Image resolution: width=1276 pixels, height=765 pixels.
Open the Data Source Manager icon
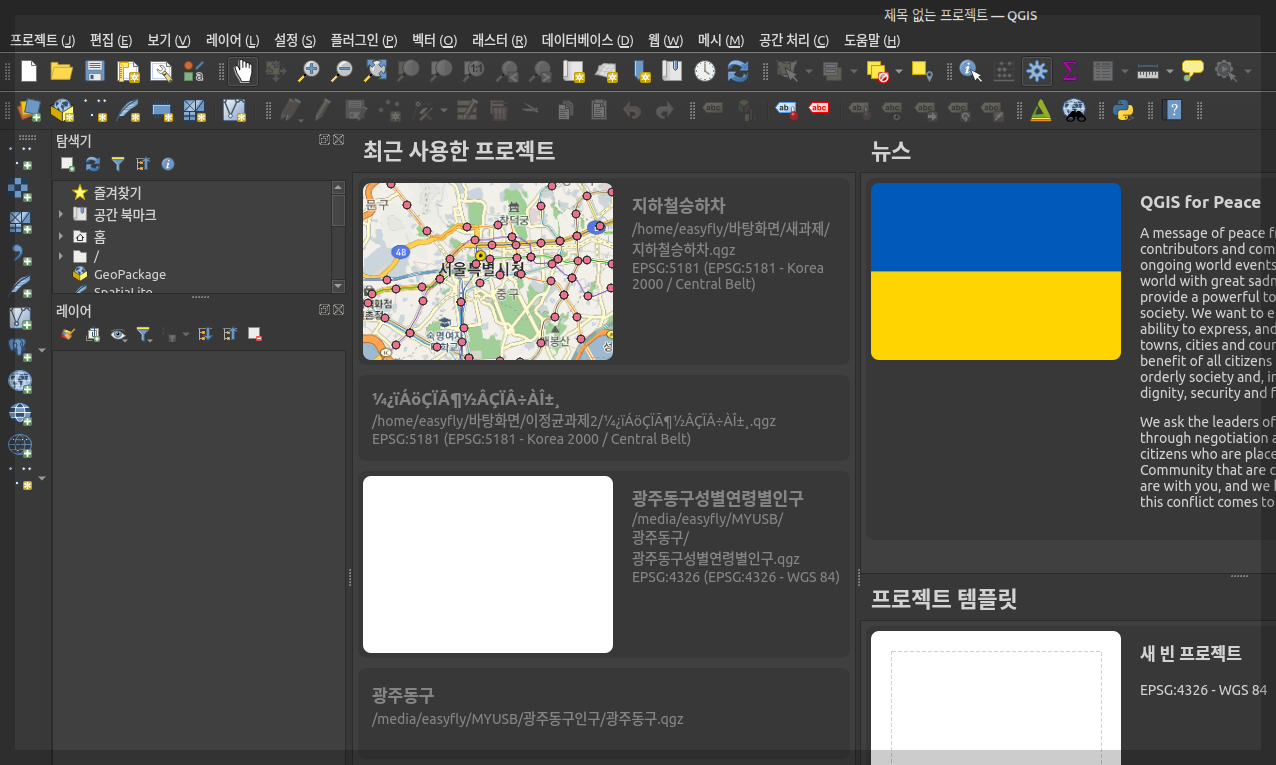[x=29, y=109]
